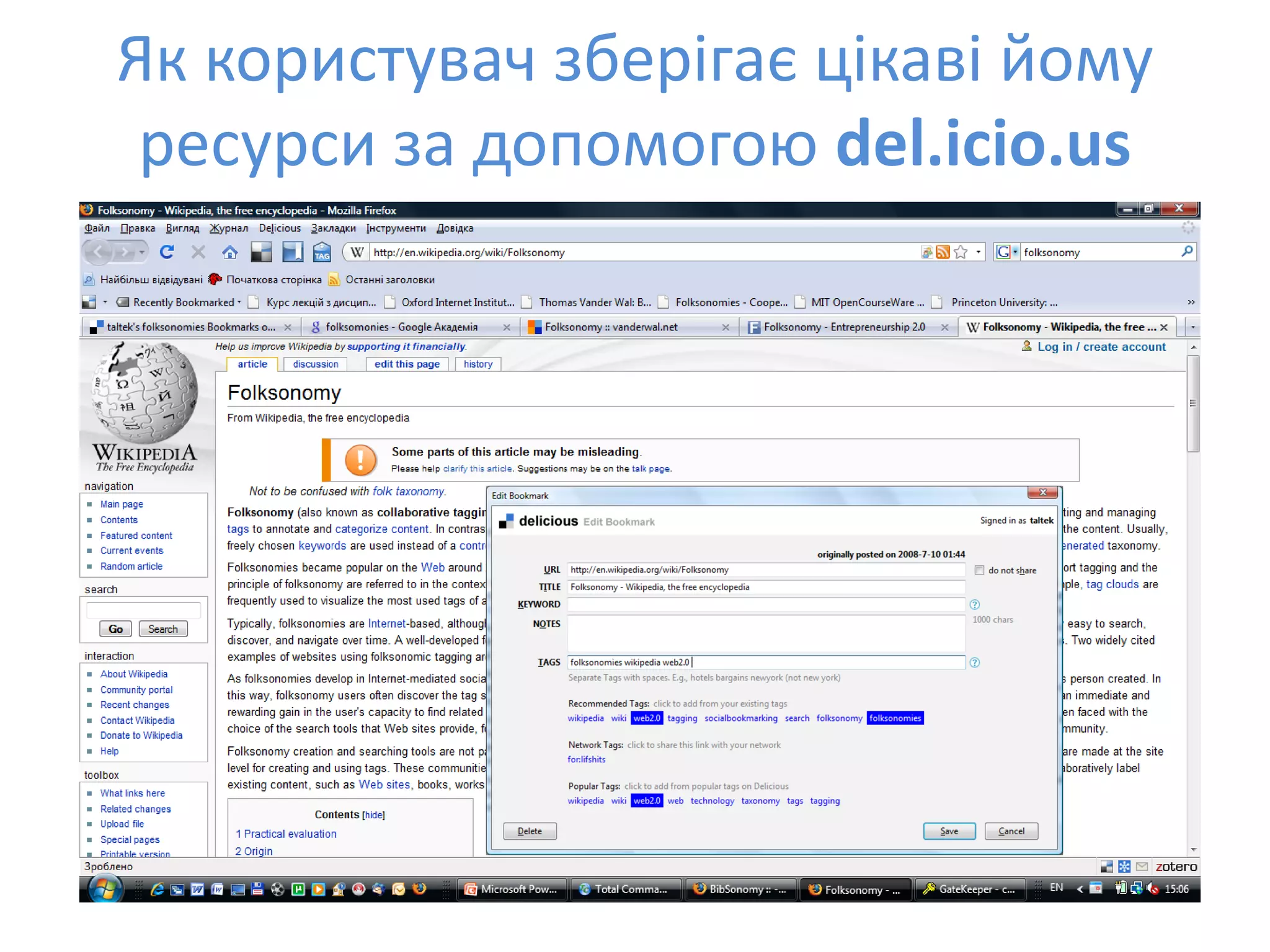
Task: Click the Wikipedia site identity icon
Action: coord(357,252)
